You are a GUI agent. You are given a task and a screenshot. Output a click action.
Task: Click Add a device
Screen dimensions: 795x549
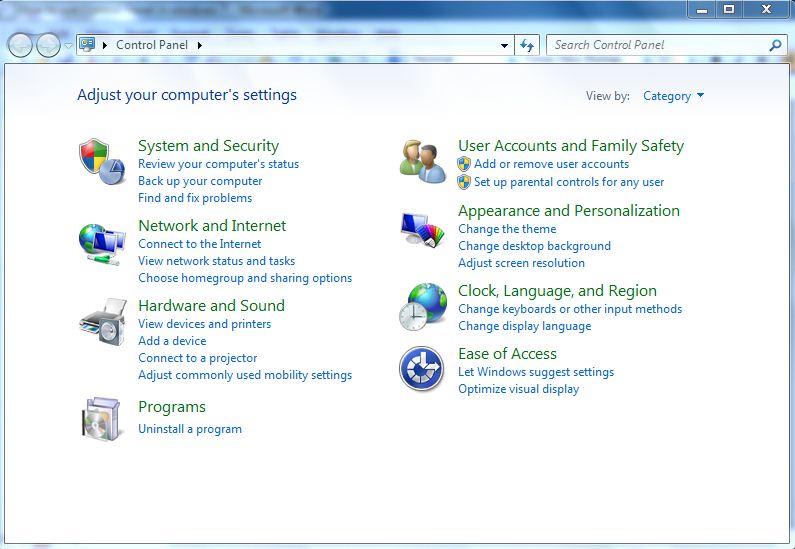pyautogui.click(x=172, y=341)
